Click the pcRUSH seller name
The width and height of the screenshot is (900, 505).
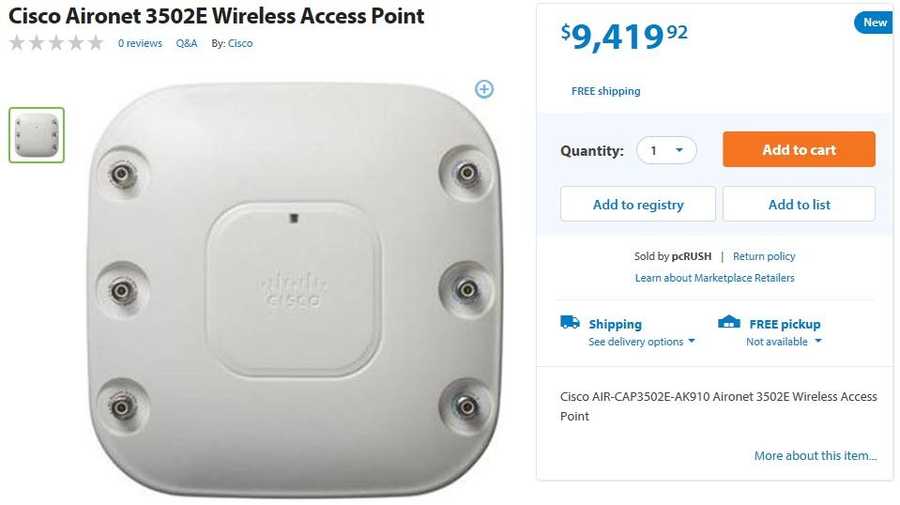[x=692, y=257]
